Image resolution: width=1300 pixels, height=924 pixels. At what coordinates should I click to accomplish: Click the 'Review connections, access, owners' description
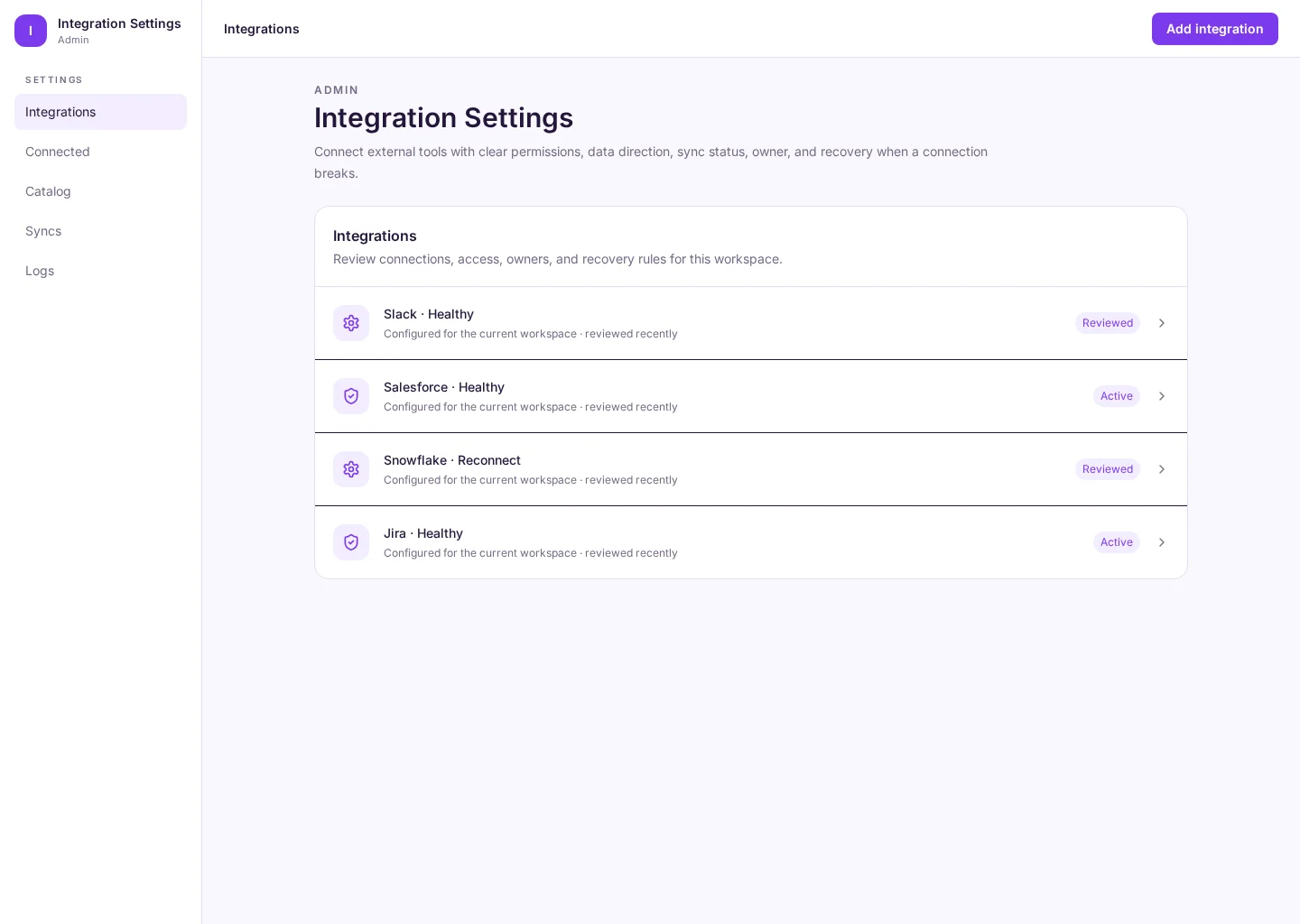tap(558, 259)
